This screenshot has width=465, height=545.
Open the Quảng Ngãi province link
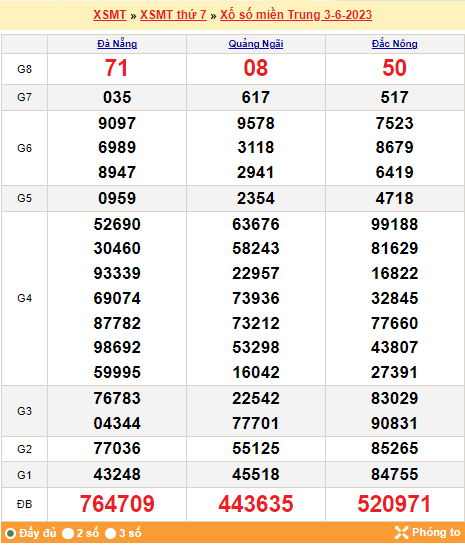point(256,44)
